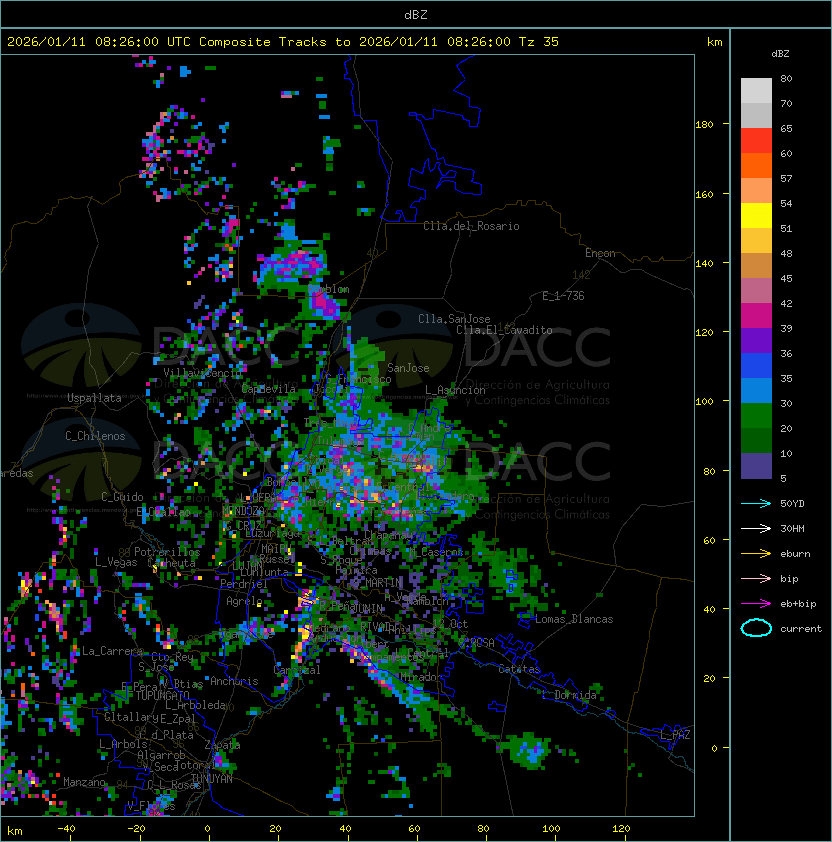Click the 'Perdriel' map label

[244, 584]
